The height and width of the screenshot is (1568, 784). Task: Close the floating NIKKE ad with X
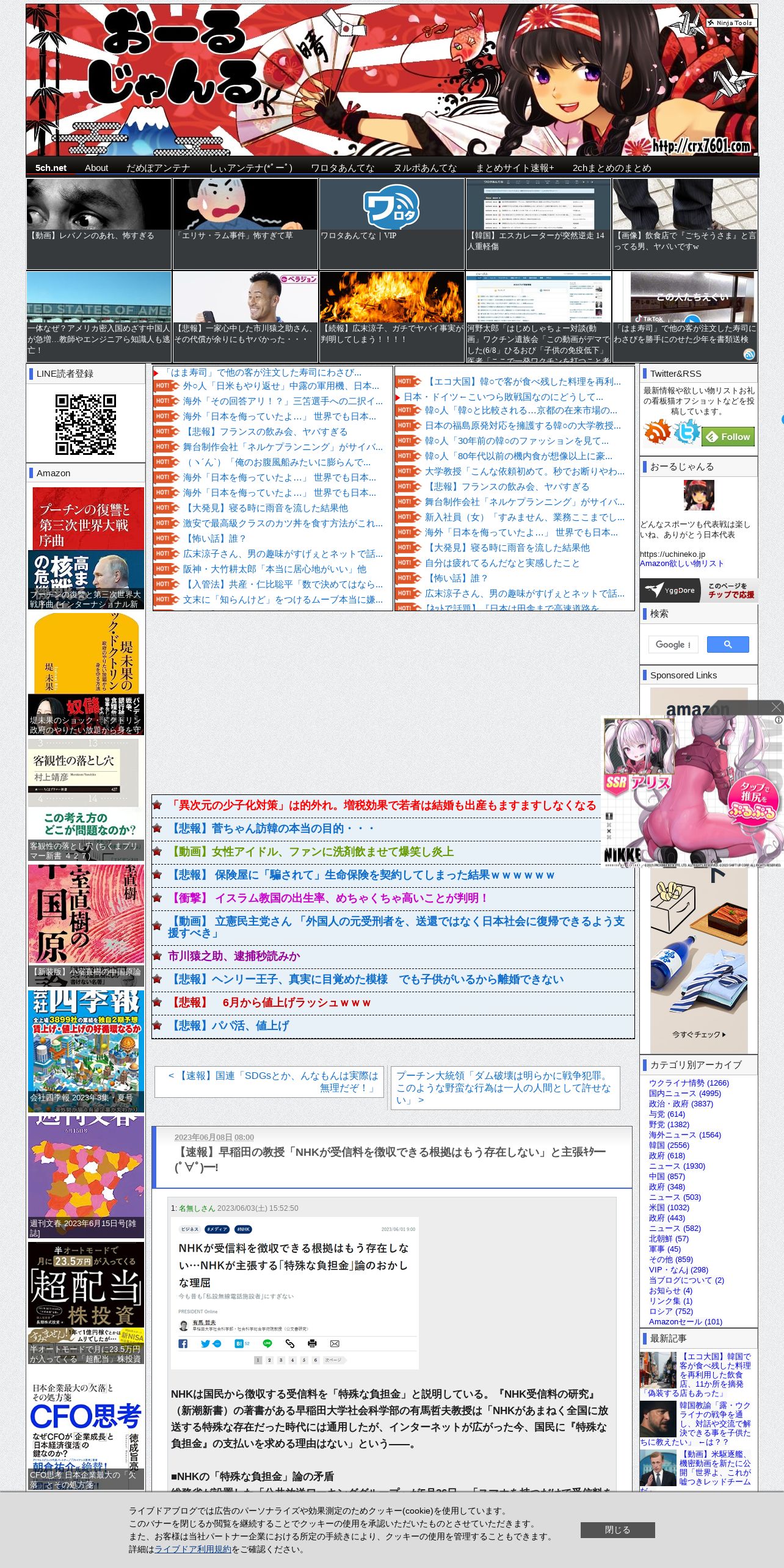(776, 707)
